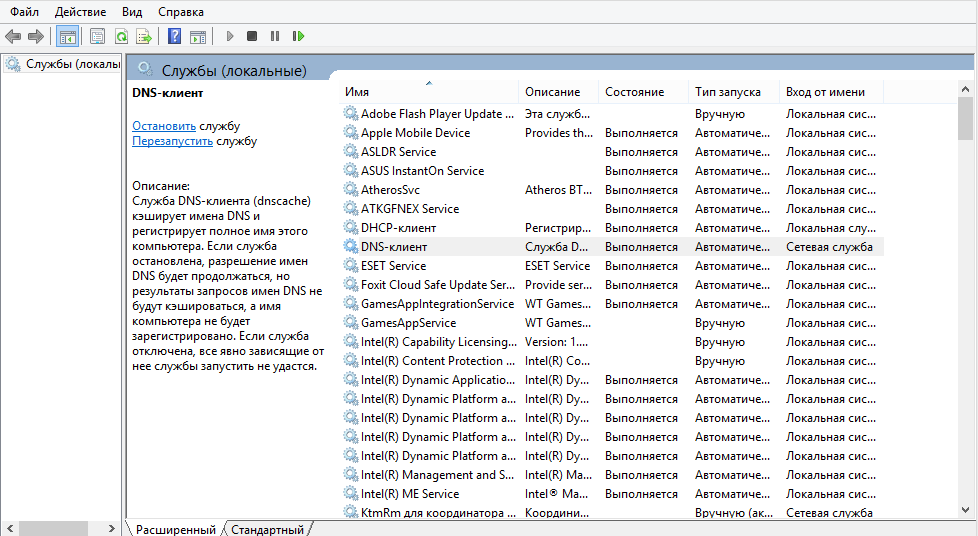Open Help with the blue question mark icon
This screenshot has width=978, height=536.
(174, 36)
